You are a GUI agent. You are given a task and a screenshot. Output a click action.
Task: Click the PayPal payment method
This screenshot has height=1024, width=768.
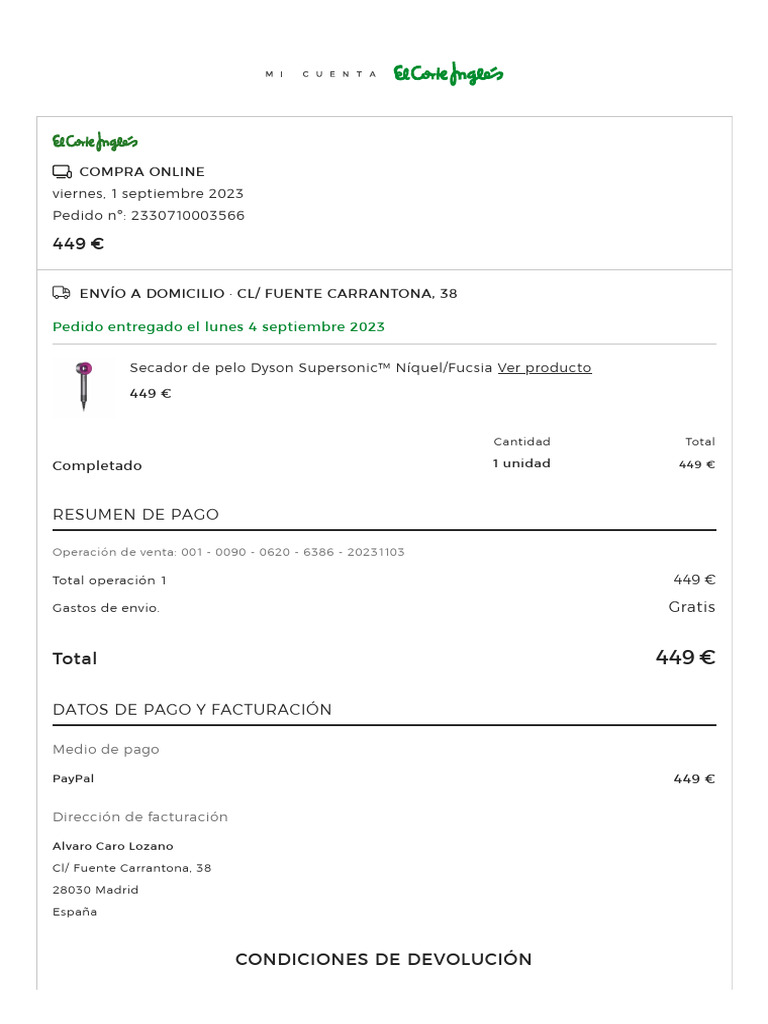(73, 778)
